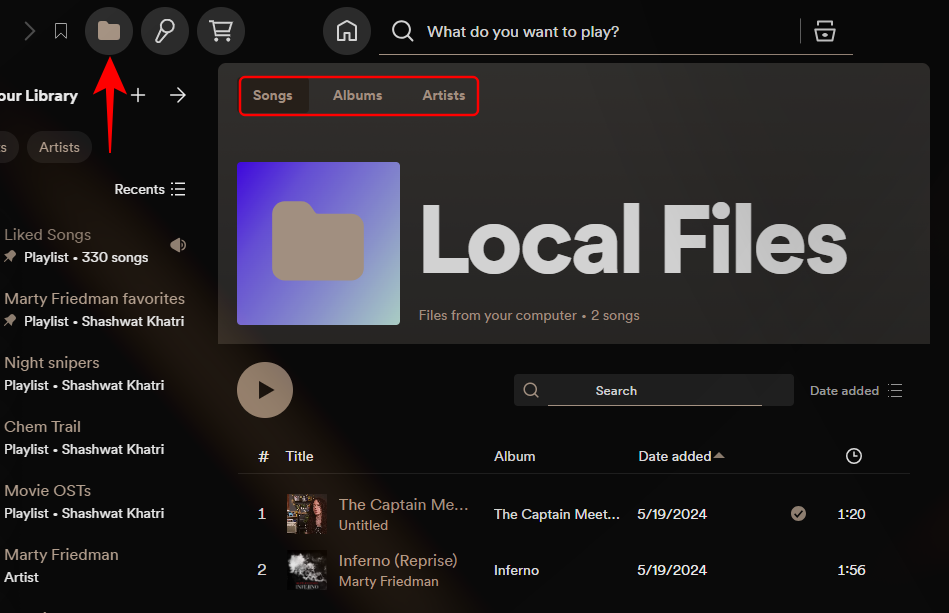Click the microphone lyrics icon
This screenshot has height=613, width=949.
pos(165,31)
